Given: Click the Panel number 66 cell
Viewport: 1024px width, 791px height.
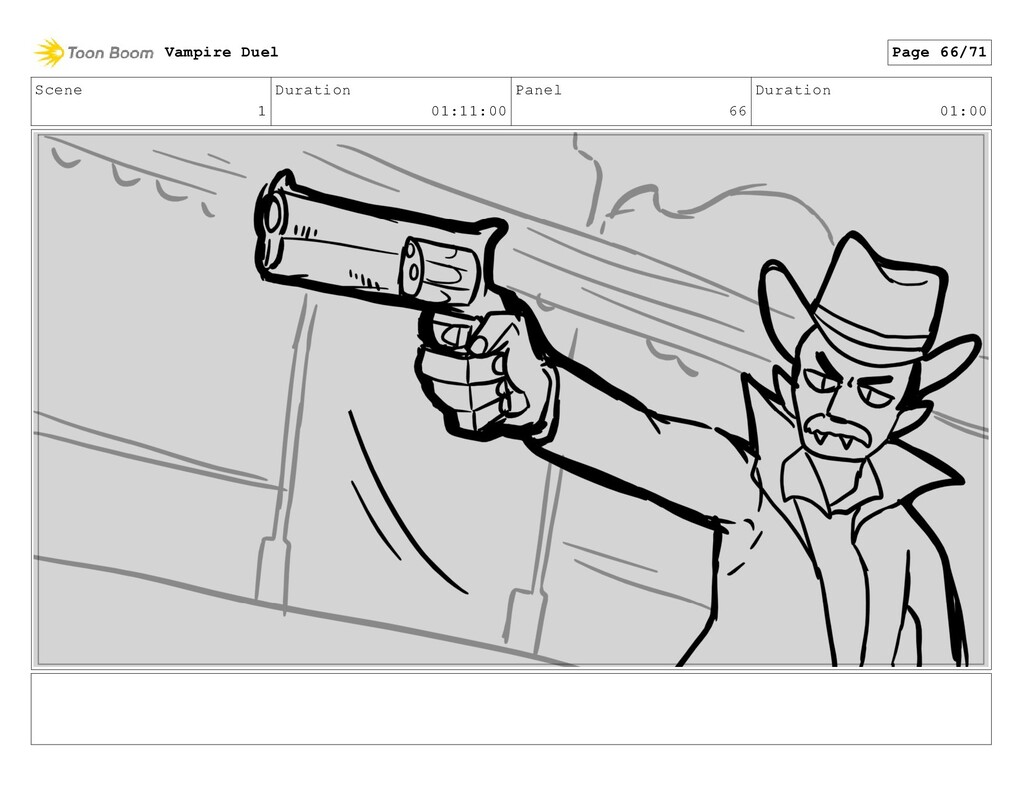Looking at the screenshot, I should tap(631, 101).
